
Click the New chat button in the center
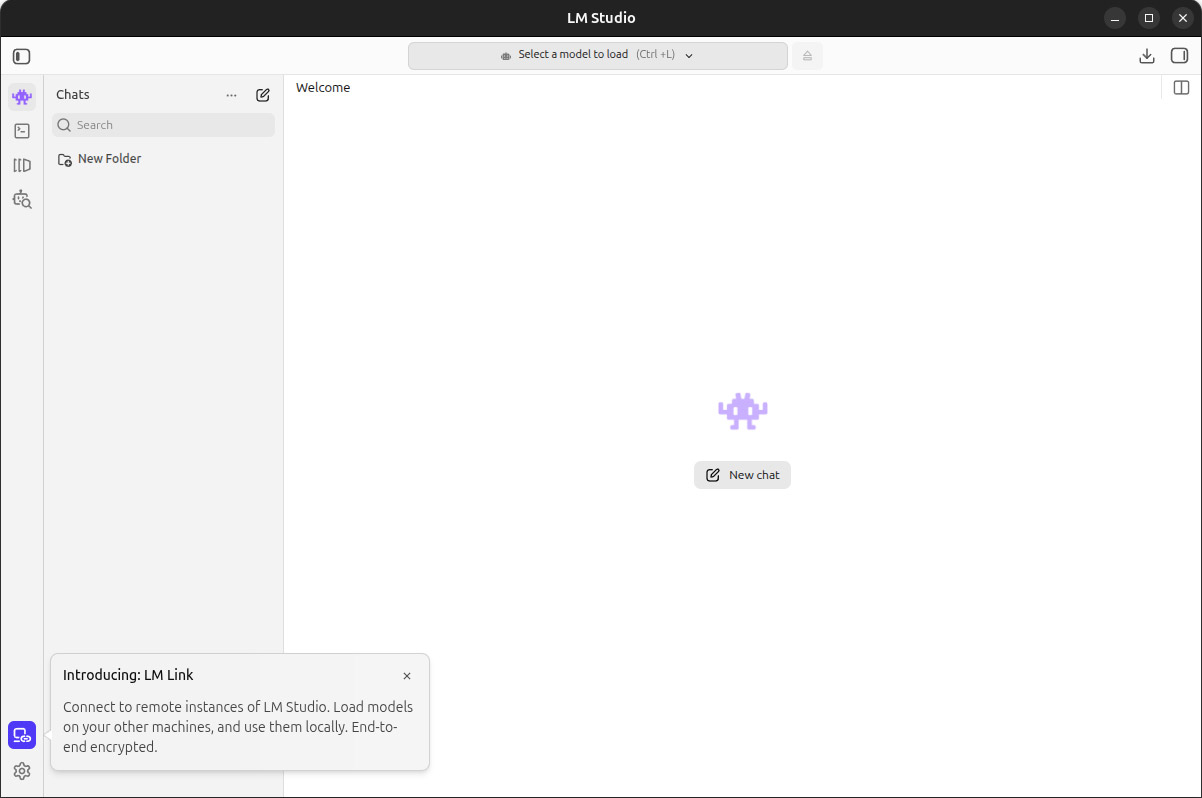[x=742, y=475]
